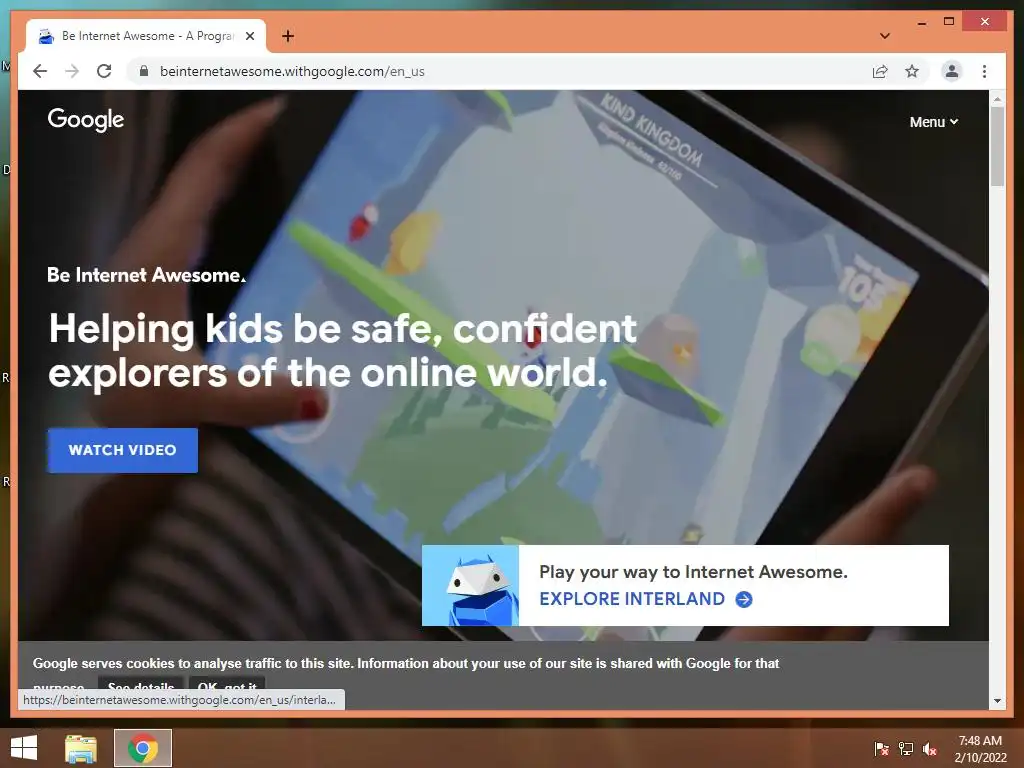Click the Chrome taskbar icon
This screenshot has height=768, width=1024.
143,748
